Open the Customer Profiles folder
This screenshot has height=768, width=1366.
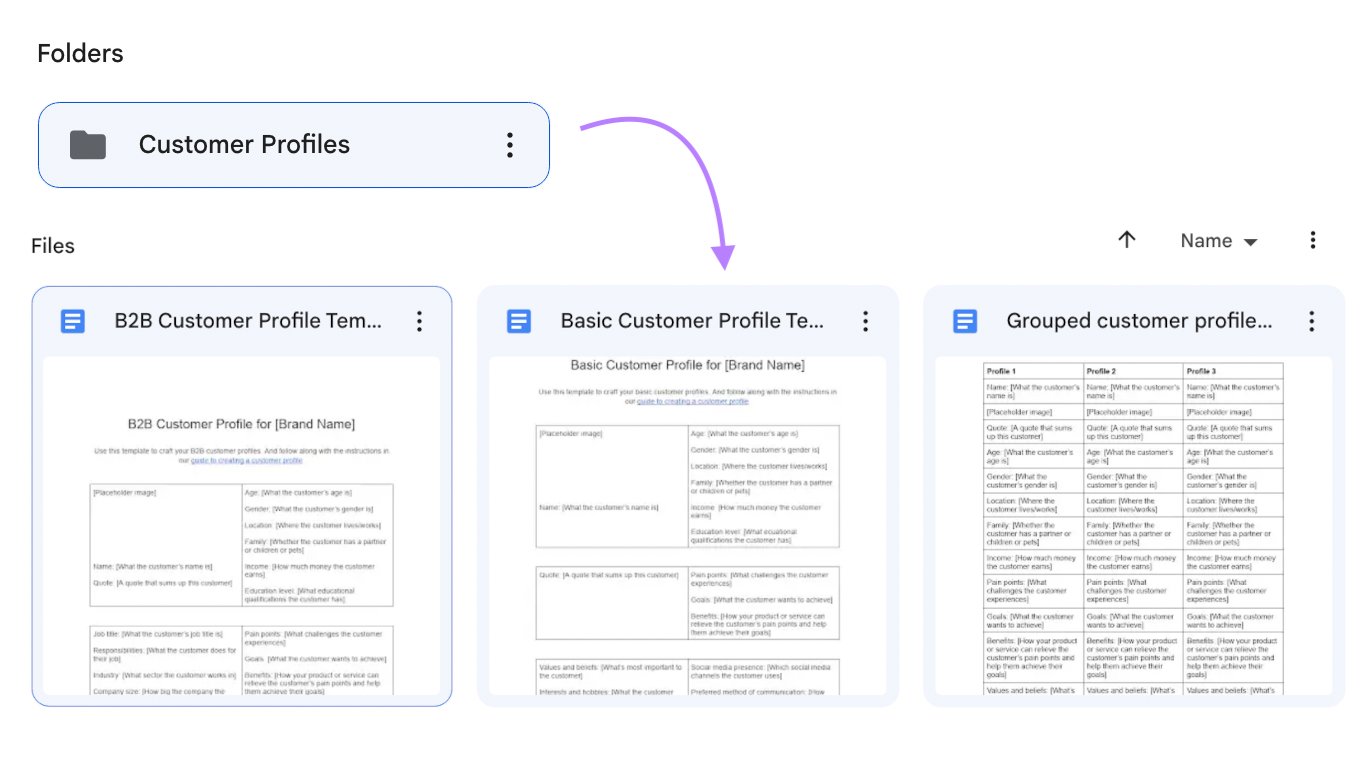point(244,144)
